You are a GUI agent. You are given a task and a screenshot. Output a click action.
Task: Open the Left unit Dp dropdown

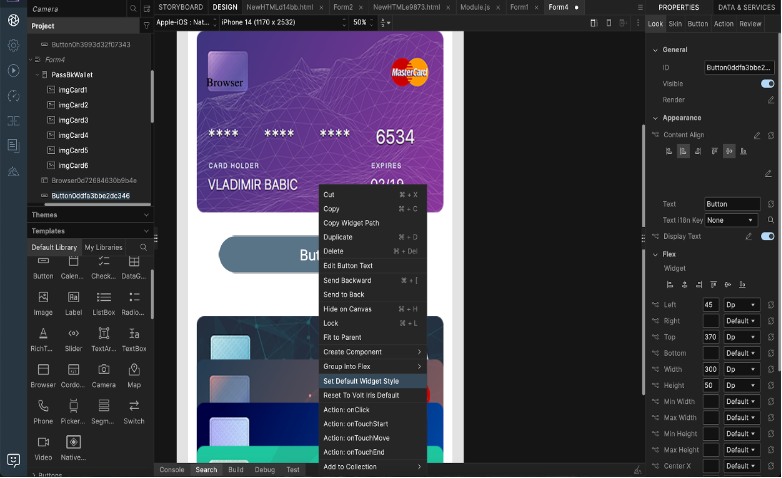[742, 305]
